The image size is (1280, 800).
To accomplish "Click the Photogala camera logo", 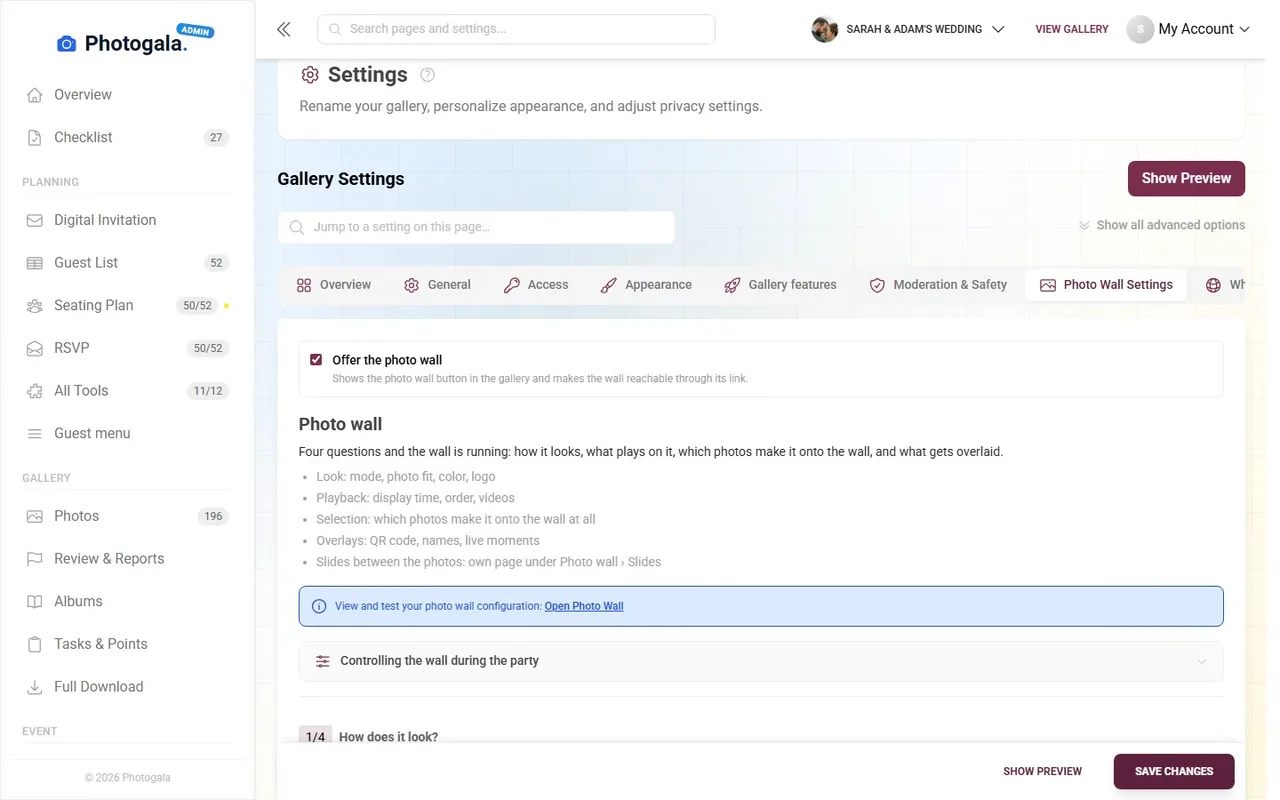I will coord(67,44).
